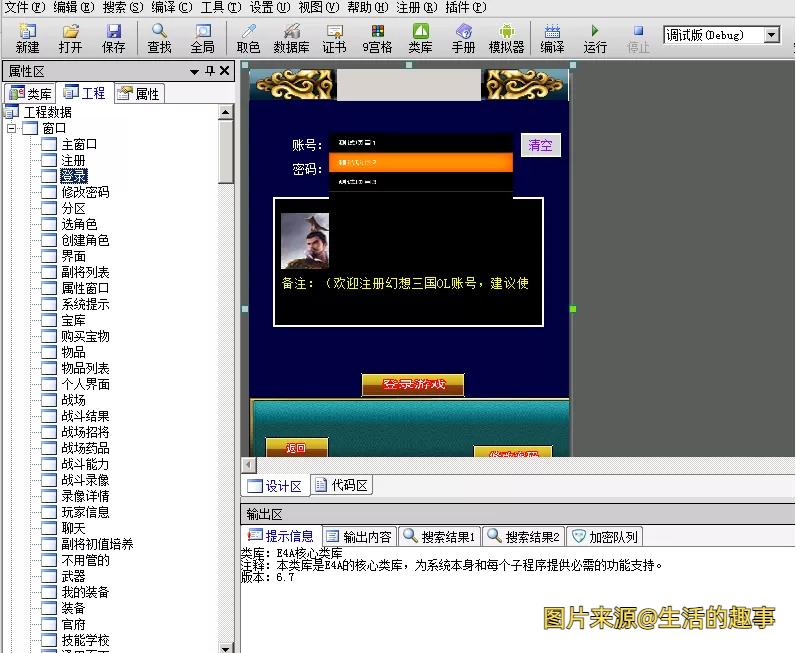The height and width of the screenshot is (653, 796).
Task: Launch the 模拟器 Android emulator
Action: [x=506, y=38]
